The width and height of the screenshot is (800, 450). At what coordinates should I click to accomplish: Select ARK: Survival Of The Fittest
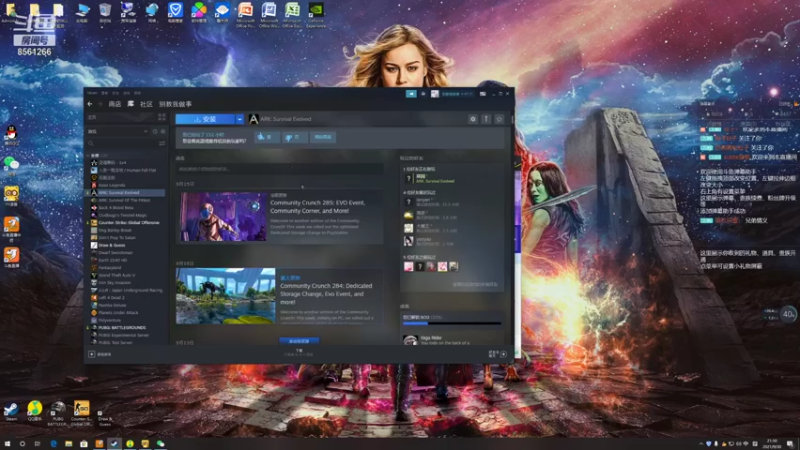coord(126,200)
